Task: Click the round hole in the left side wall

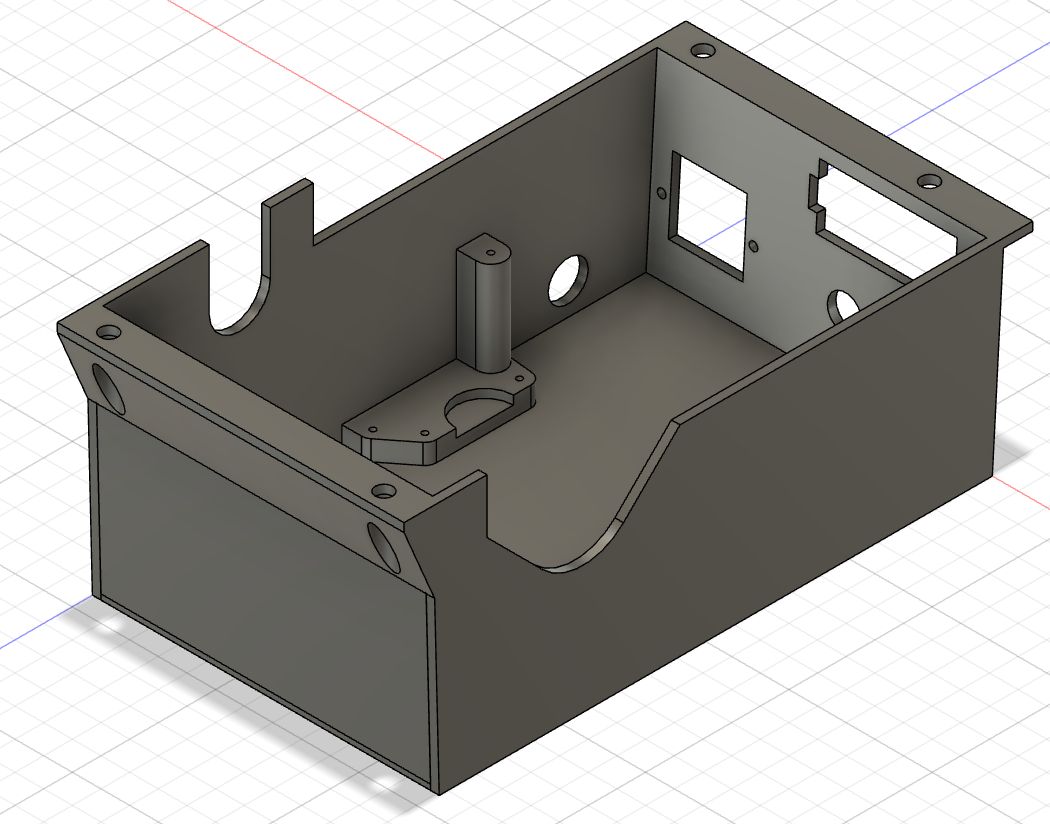Action: coord(567,280)
